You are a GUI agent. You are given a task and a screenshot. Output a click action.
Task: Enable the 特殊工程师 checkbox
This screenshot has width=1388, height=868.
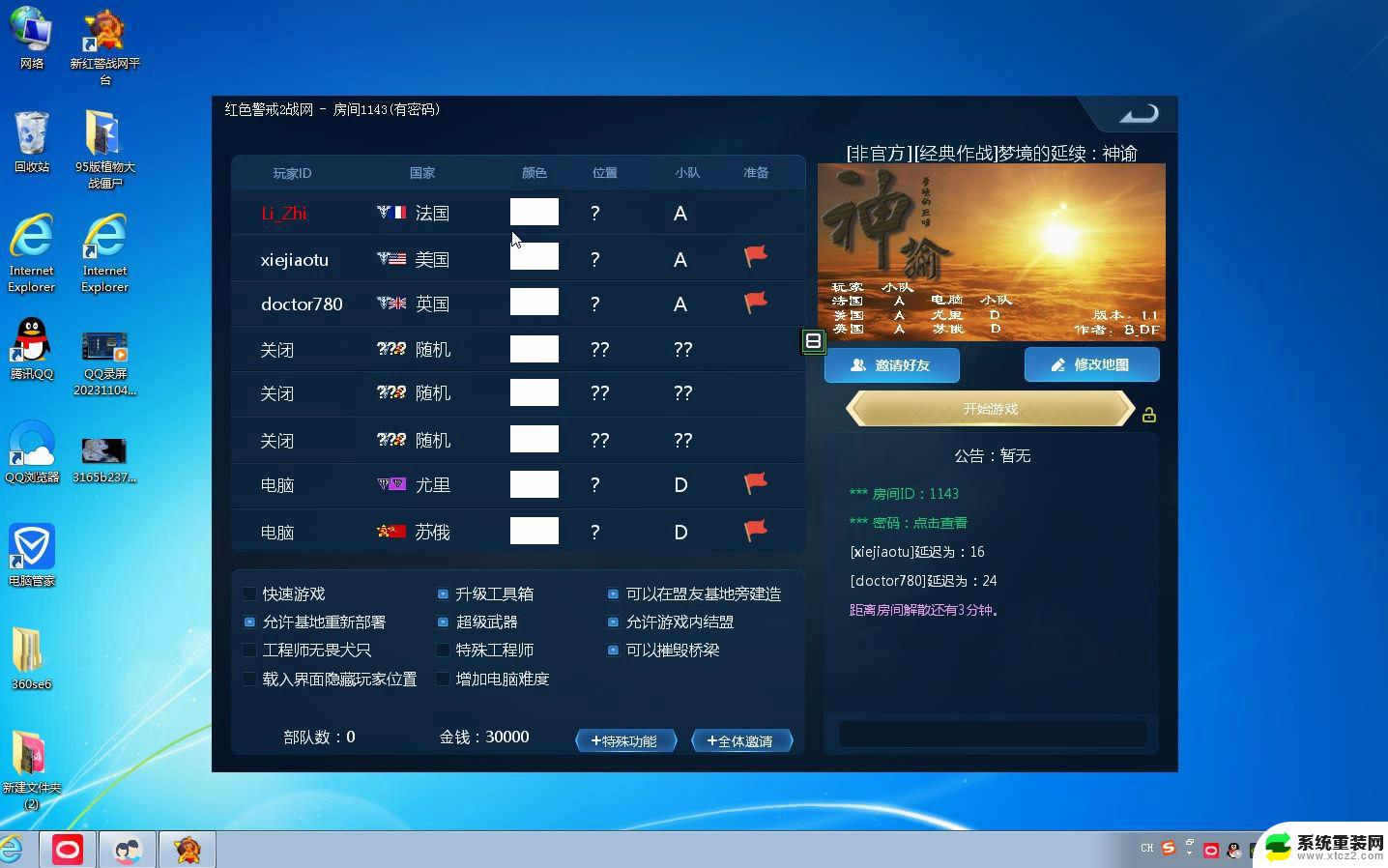tap(443, 650)
